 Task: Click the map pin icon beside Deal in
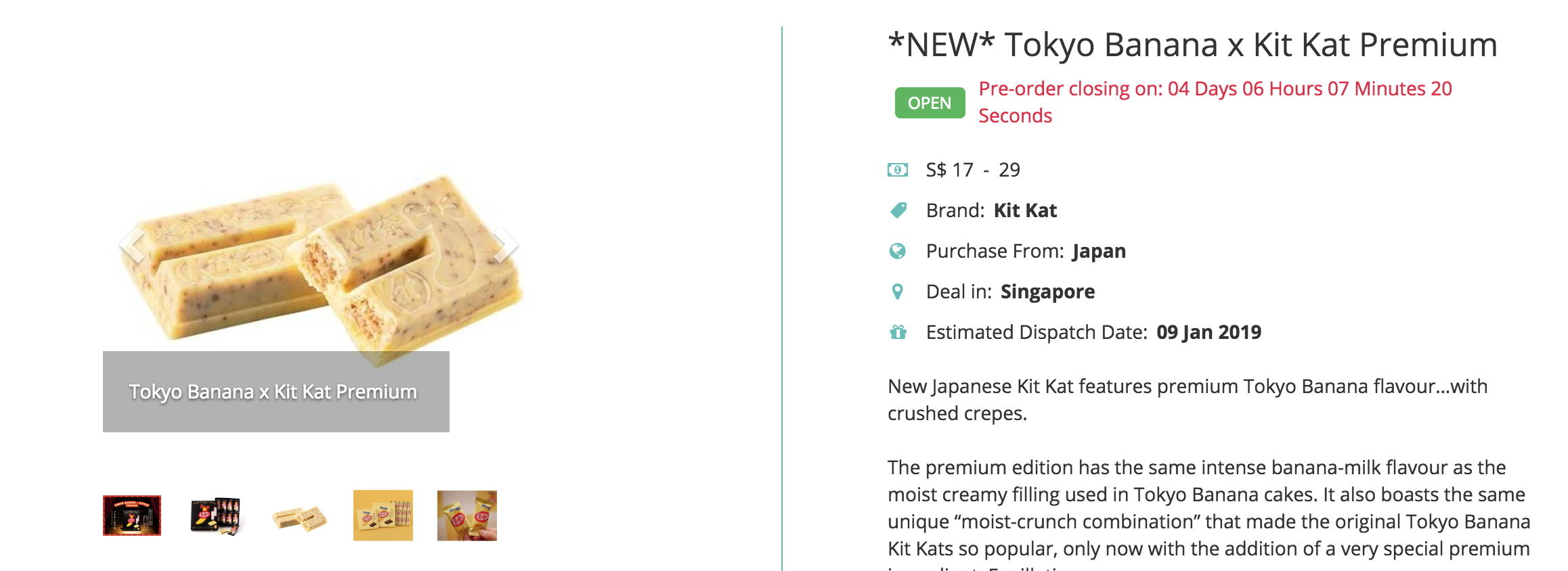point(898,292)
